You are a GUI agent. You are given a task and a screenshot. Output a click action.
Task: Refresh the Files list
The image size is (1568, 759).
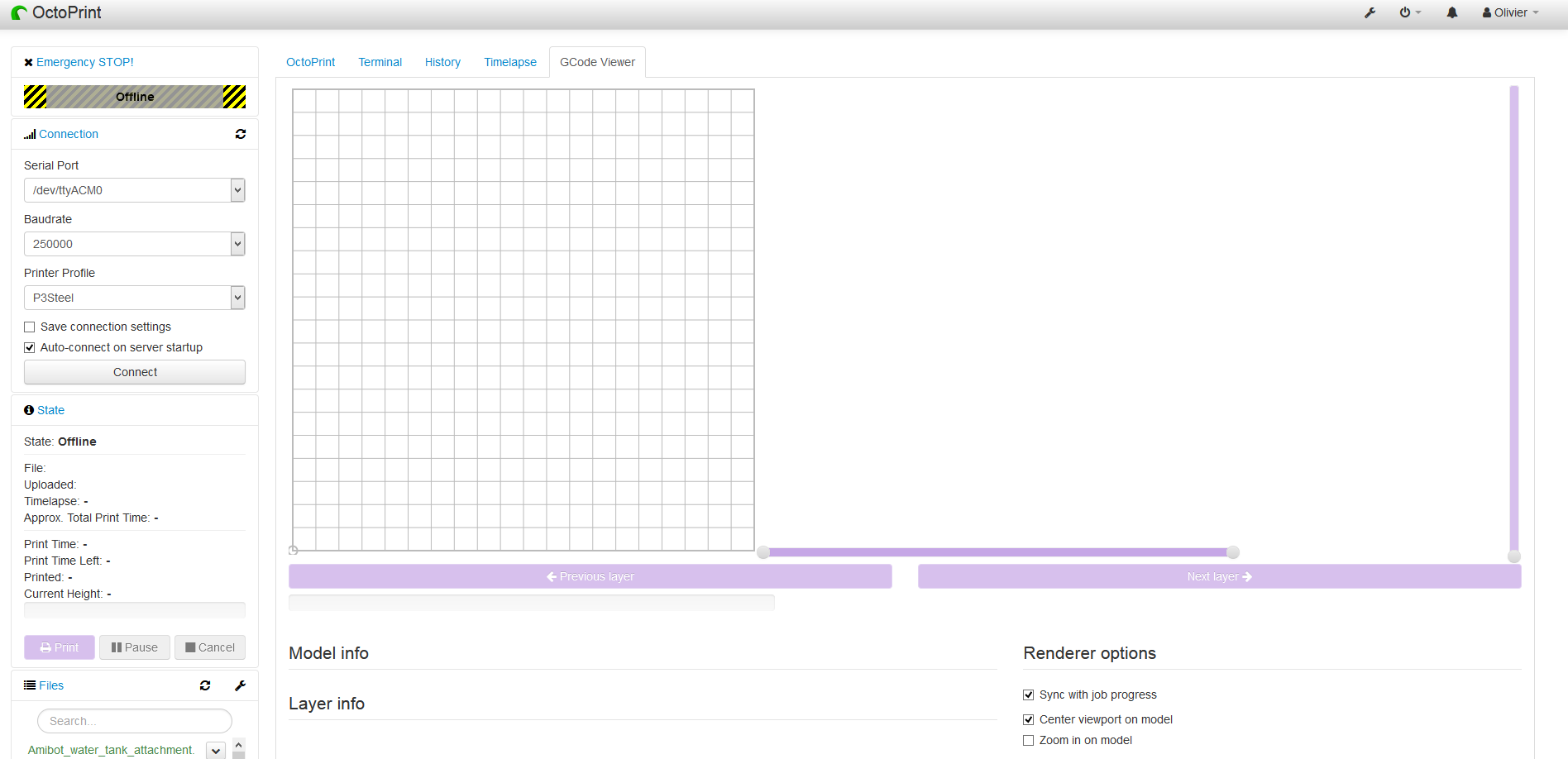[205, 685]
